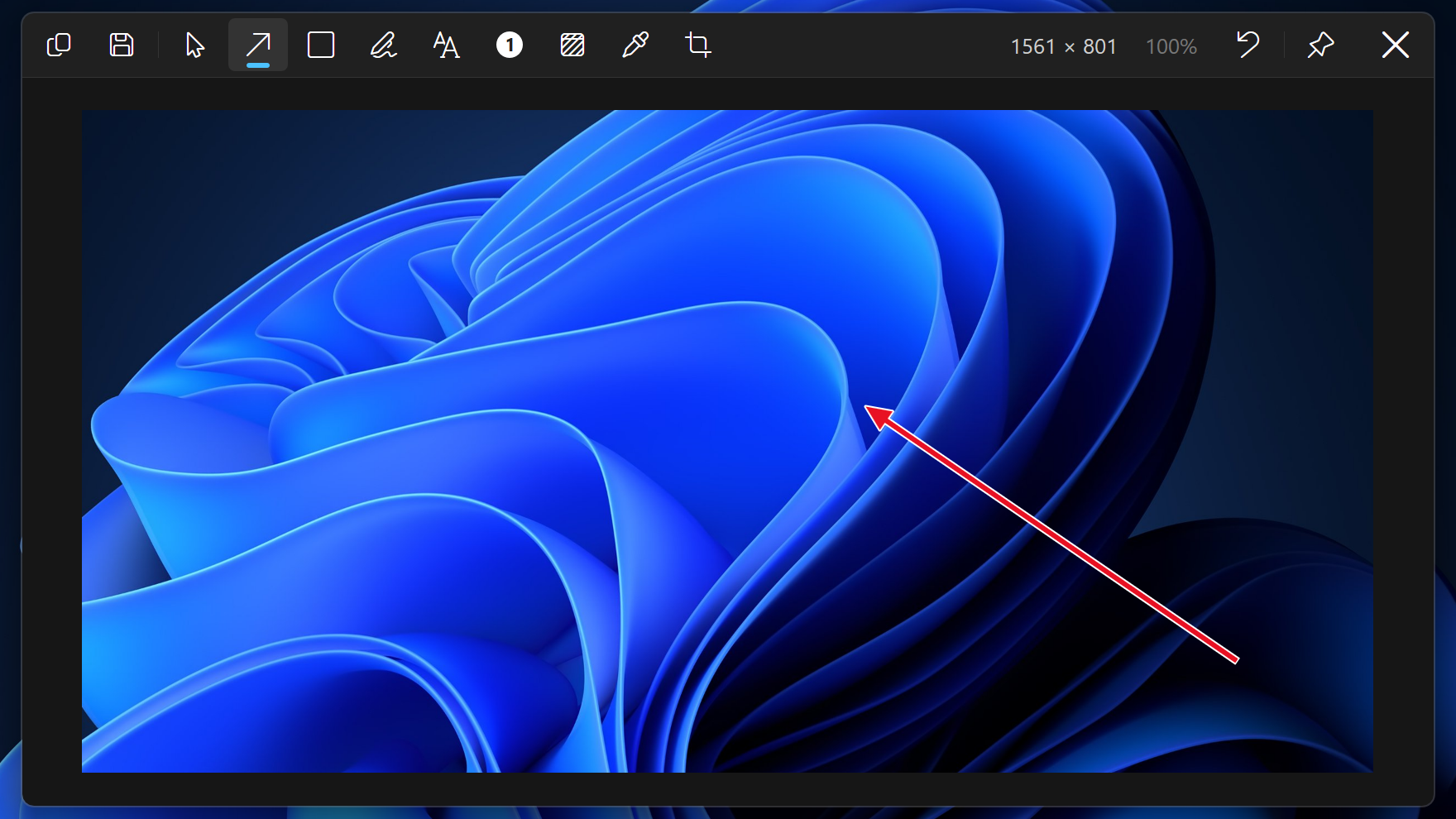1456x819 pixels.
Task: Click the 100% zoom level
Action: [x=1171, y=46]
